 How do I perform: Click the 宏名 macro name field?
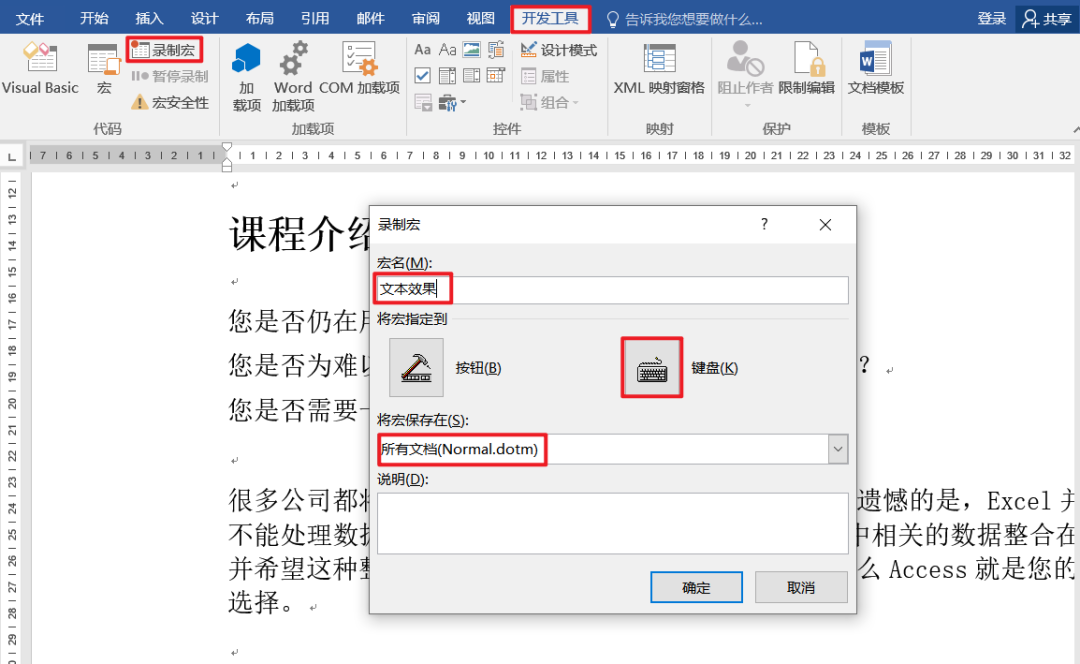(x=612, y=290)
